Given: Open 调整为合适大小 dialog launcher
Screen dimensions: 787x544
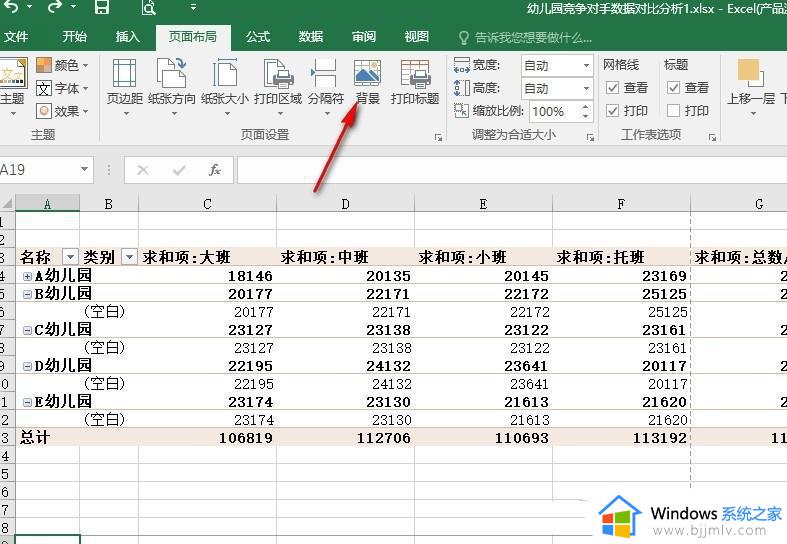Looking at the screenshot, I should [x=590, y=137].
